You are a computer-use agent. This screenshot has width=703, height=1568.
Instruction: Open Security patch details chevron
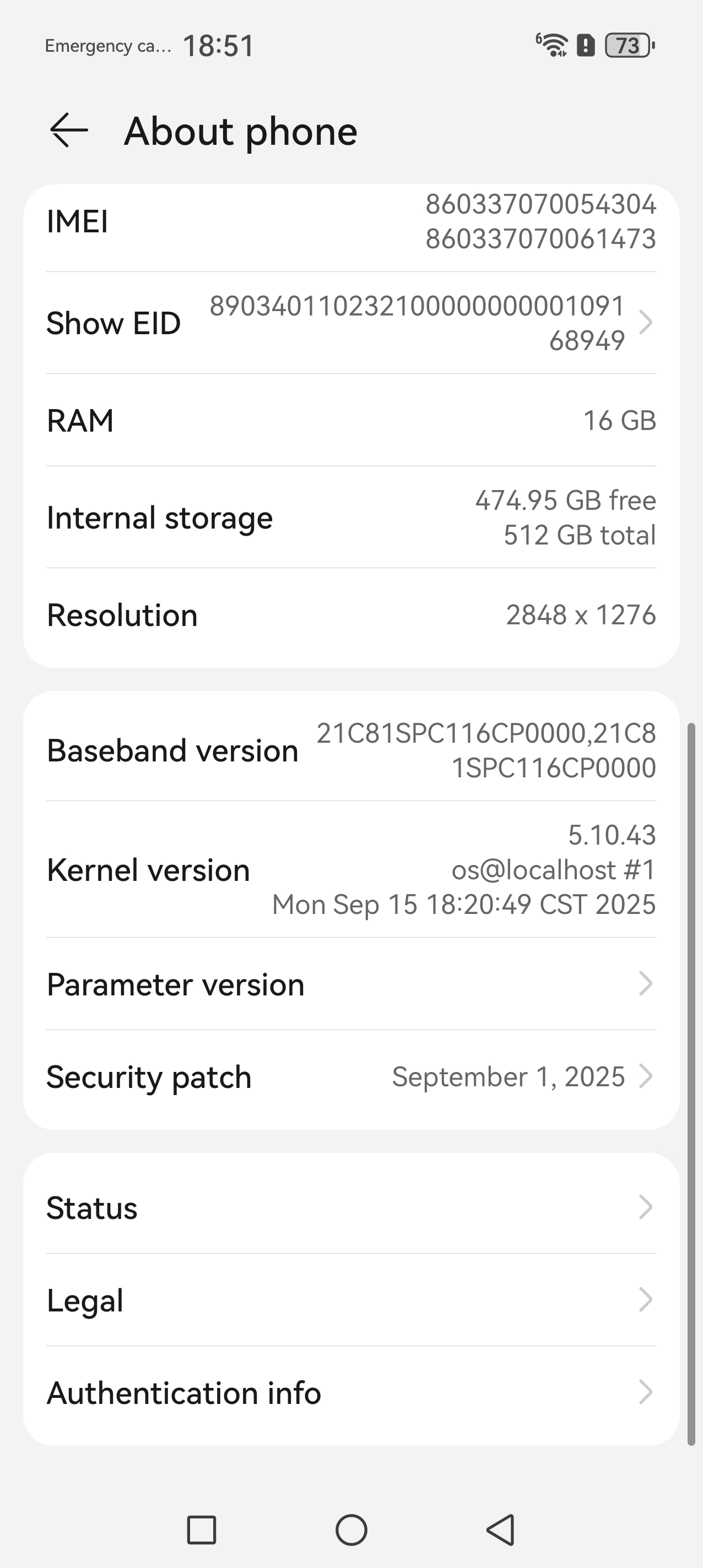coord(646,1076)
